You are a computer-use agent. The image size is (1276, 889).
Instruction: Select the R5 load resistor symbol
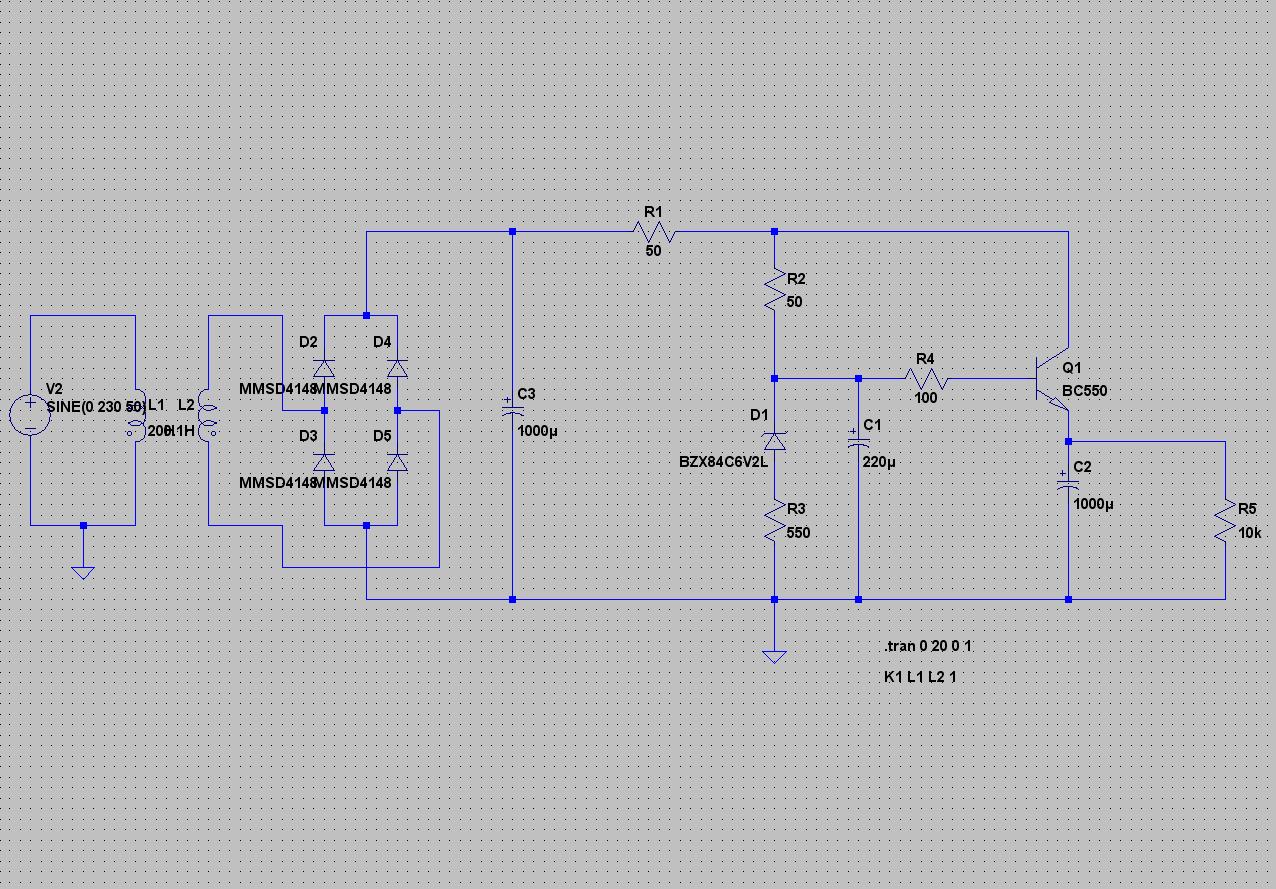pos(1225,521)
